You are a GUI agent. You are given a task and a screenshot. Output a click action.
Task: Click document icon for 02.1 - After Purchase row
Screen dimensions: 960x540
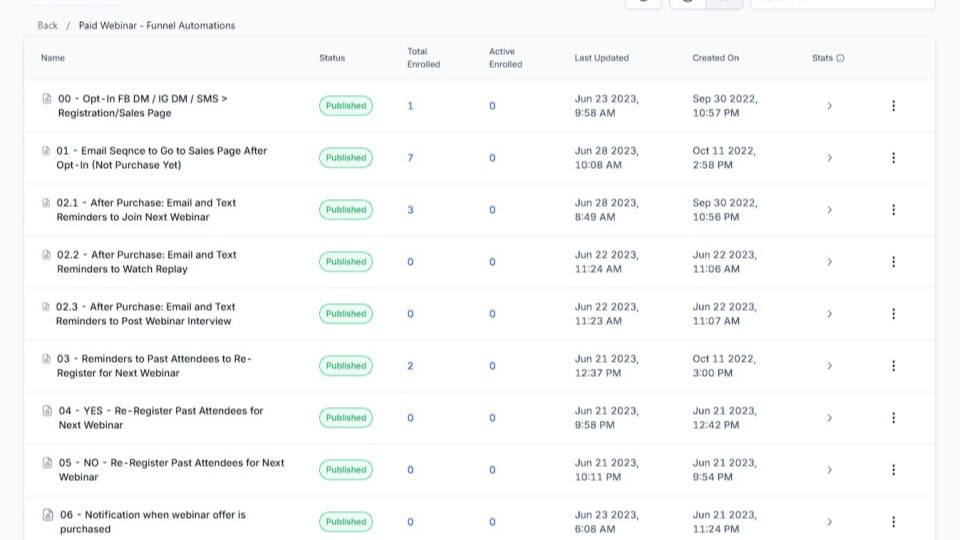(46, 203)
